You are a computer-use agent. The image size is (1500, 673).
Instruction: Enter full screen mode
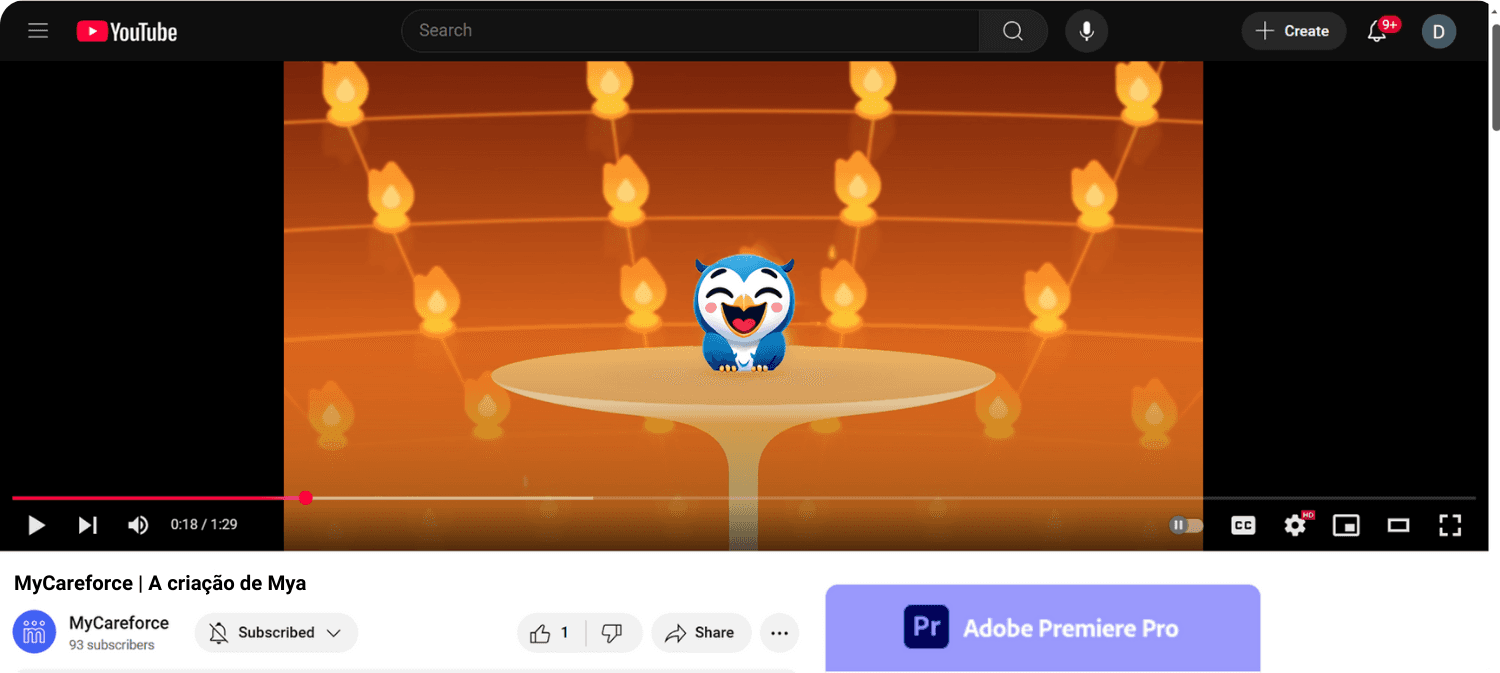tap(1450, 525)
